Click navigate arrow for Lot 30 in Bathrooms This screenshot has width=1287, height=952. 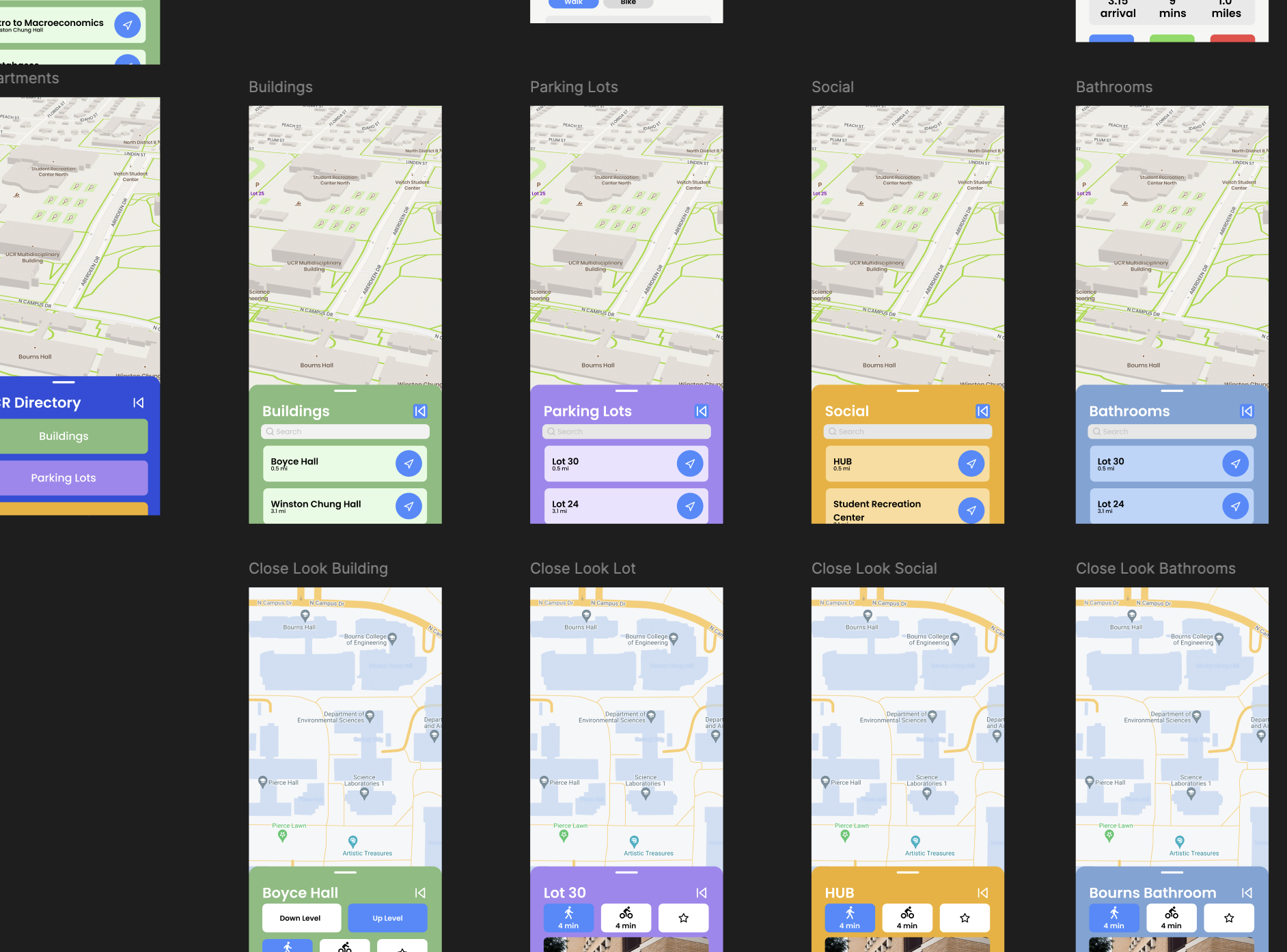coord(1236,464)
